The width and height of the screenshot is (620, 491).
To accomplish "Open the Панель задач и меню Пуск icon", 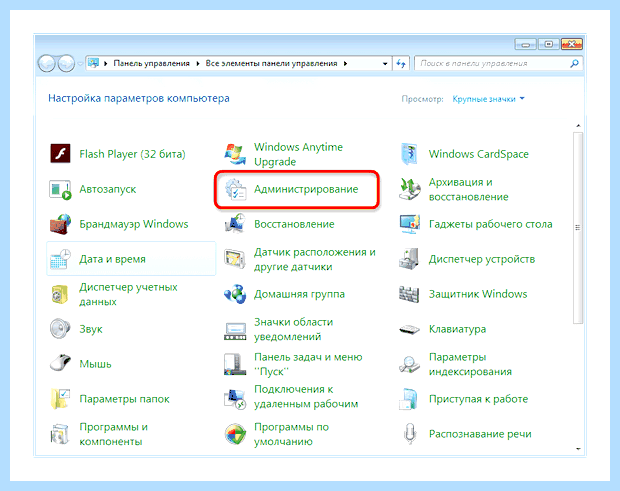I will pyautogui.click(x=235, y=364).
